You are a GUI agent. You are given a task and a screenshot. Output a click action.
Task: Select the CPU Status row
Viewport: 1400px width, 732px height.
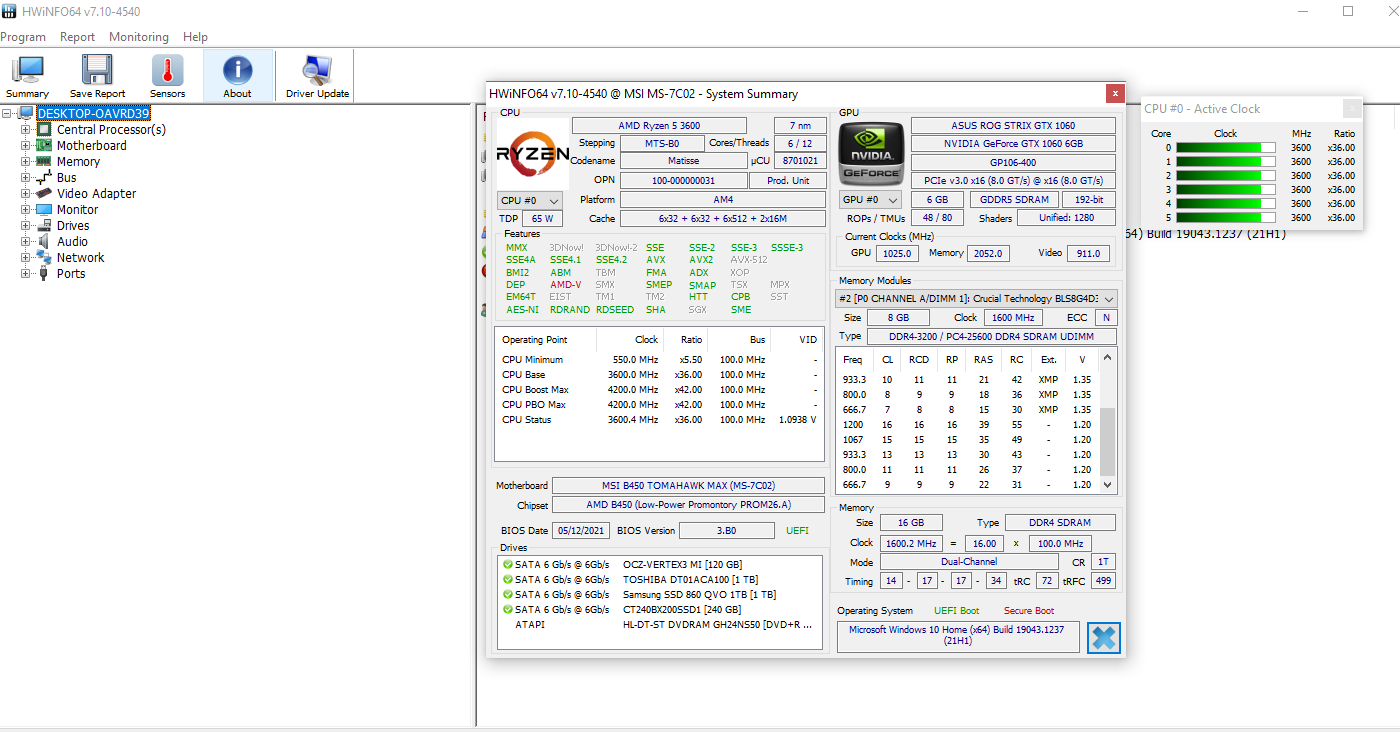coord(659,420)
